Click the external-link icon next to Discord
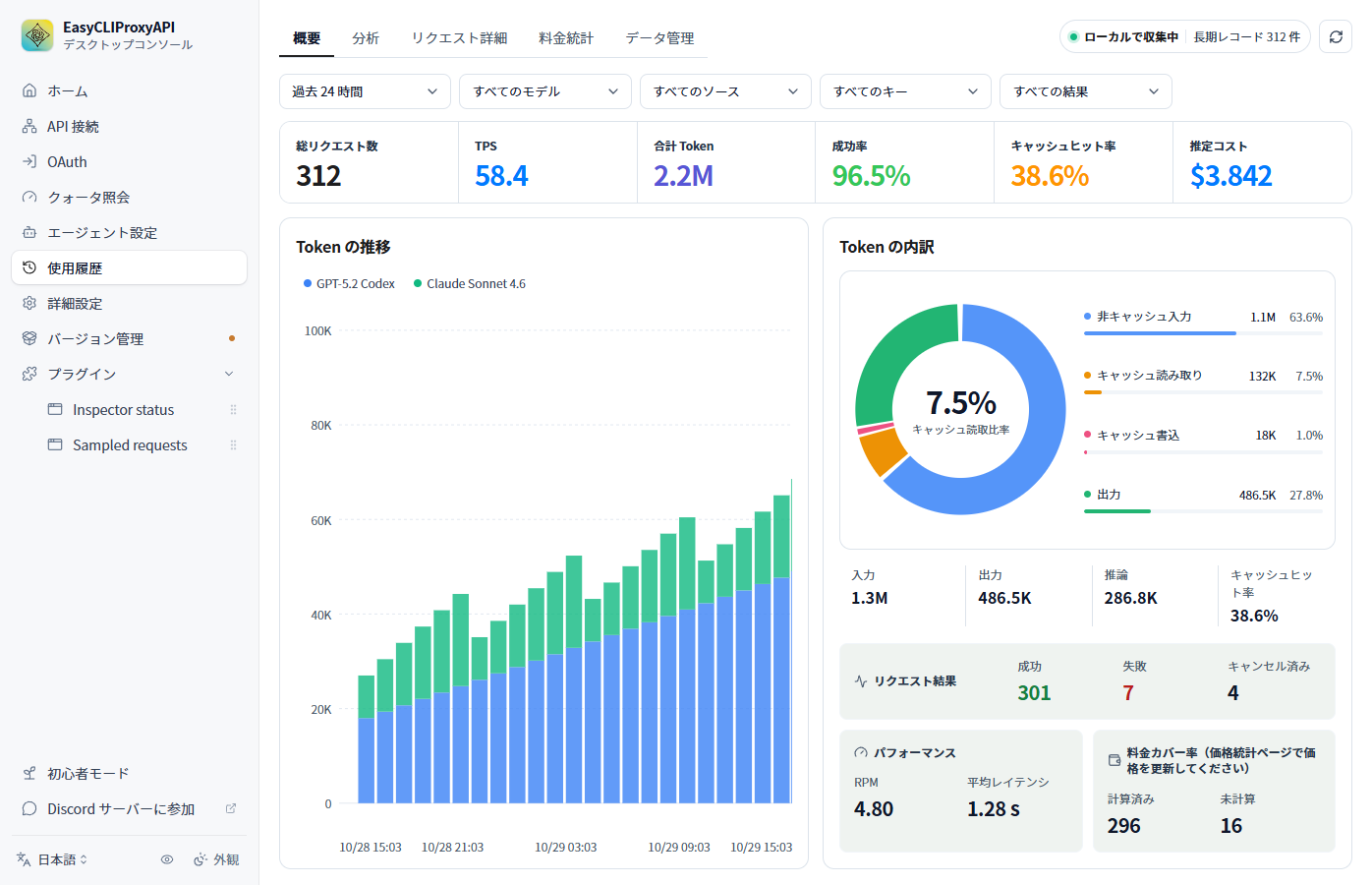This screenshot has width=1372, height=885. pyautogui.click(x=231, y=808)
